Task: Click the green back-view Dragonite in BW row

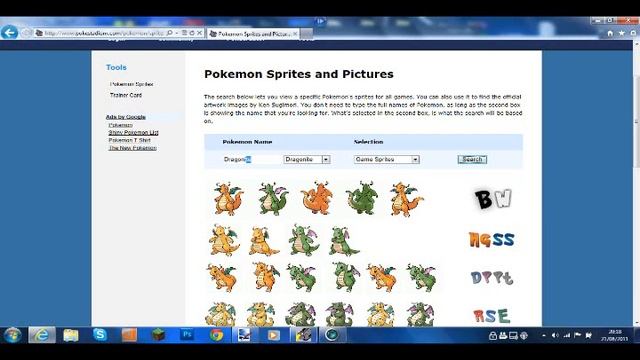Action: [362, 198]
